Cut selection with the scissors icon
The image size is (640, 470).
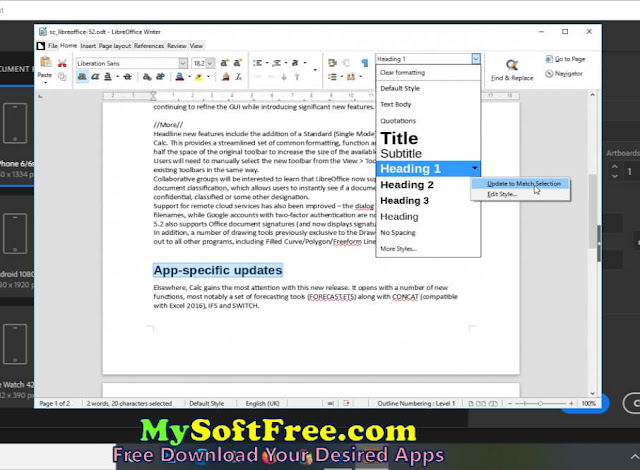(x=62, y=63)
